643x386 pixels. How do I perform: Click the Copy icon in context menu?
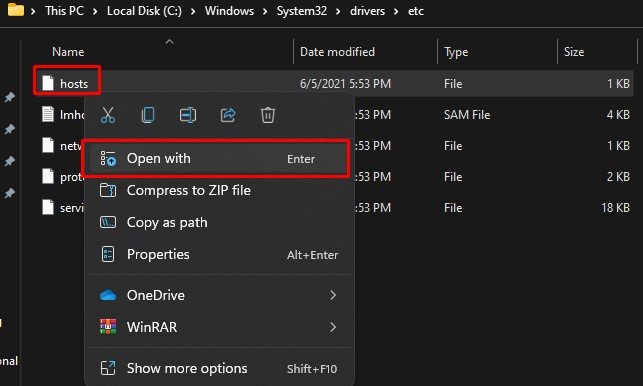pos(148,115)
